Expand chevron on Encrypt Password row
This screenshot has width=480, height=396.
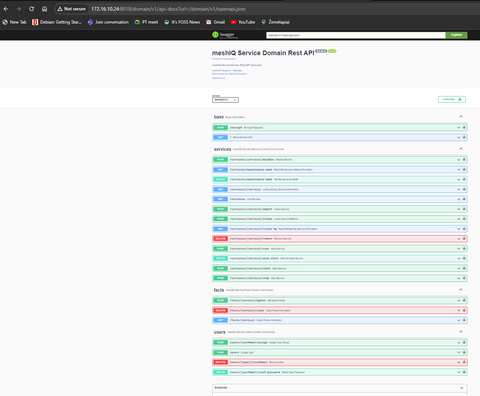click(x=459, y=127)
